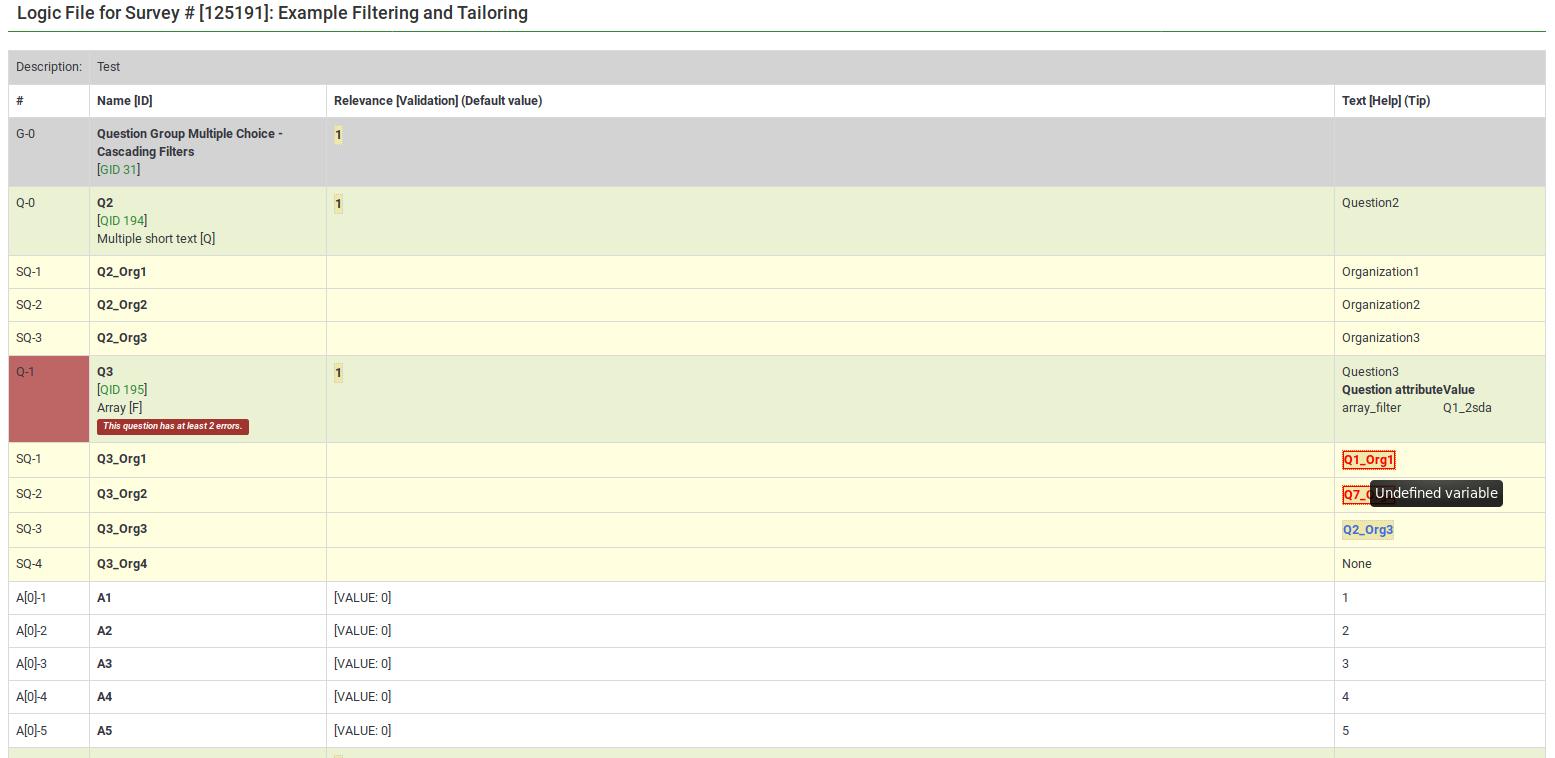Click the relevance value 1 for question Q2

click(338, 204)
